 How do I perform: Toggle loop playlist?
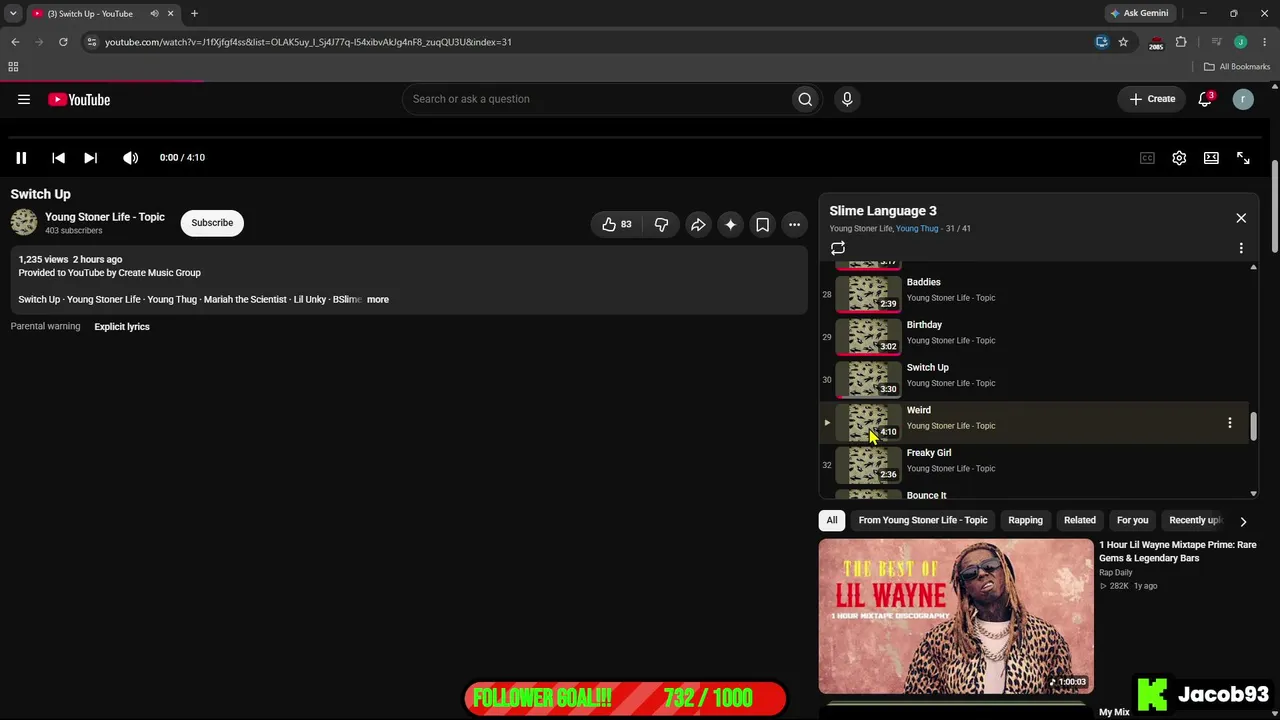pos(838,248)
